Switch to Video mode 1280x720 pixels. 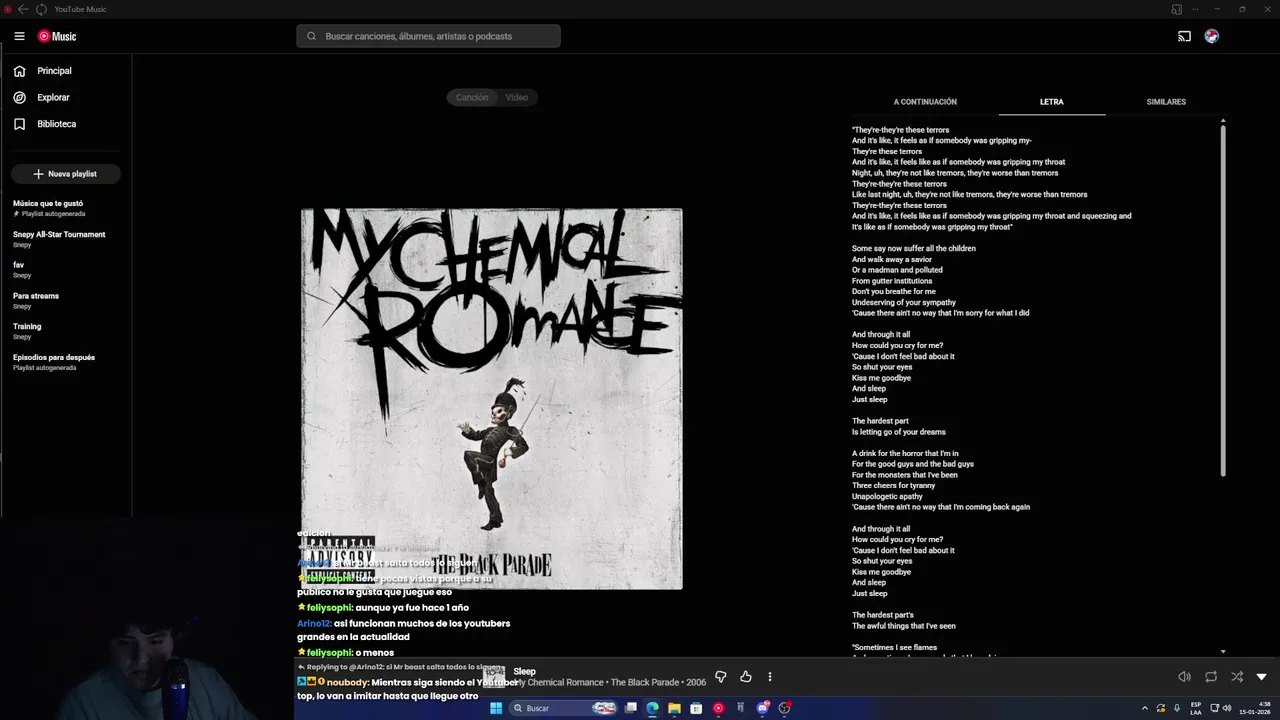(516, 97)
